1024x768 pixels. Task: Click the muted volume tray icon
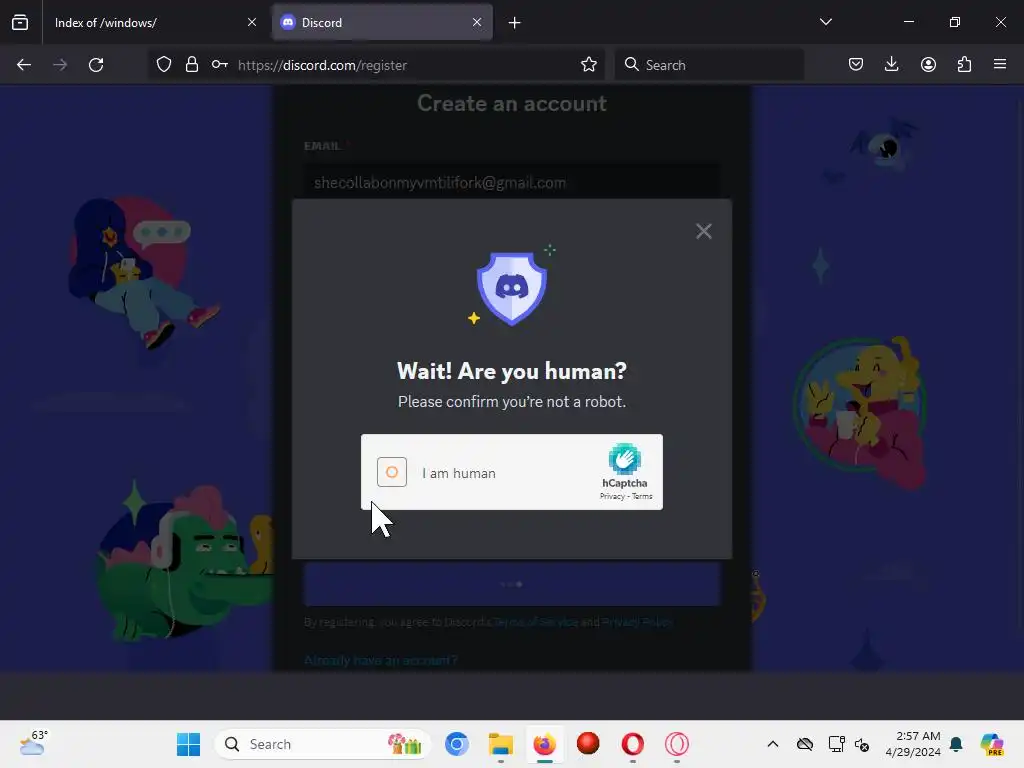click(x=862, y=744)
